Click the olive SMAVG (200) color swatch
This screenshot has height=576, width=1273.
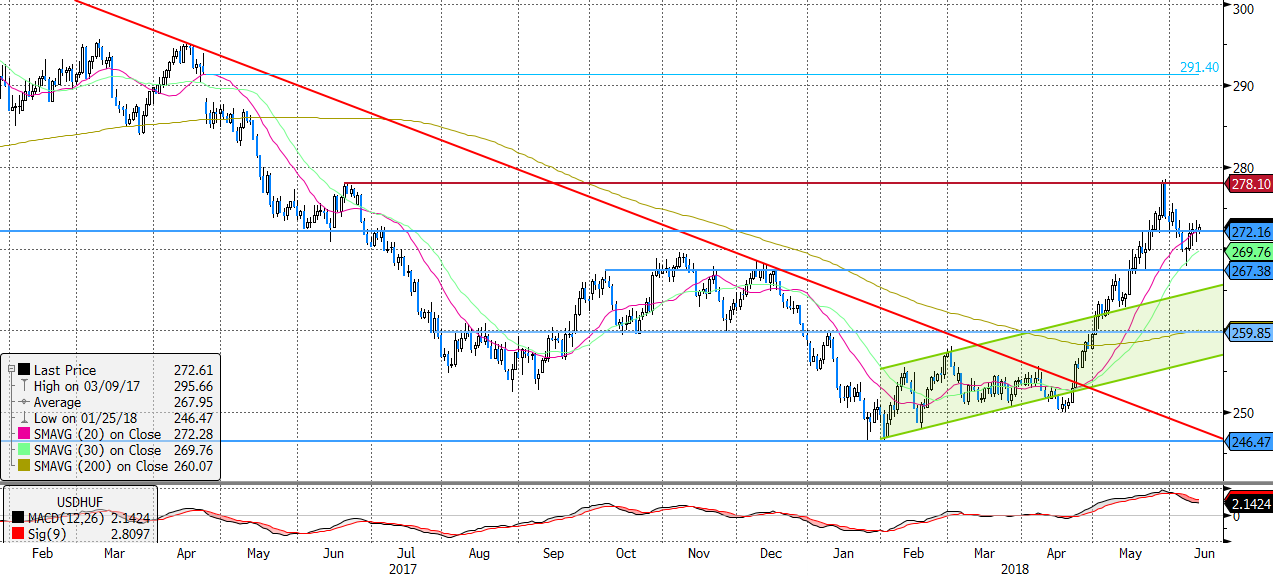pos(24,466)
